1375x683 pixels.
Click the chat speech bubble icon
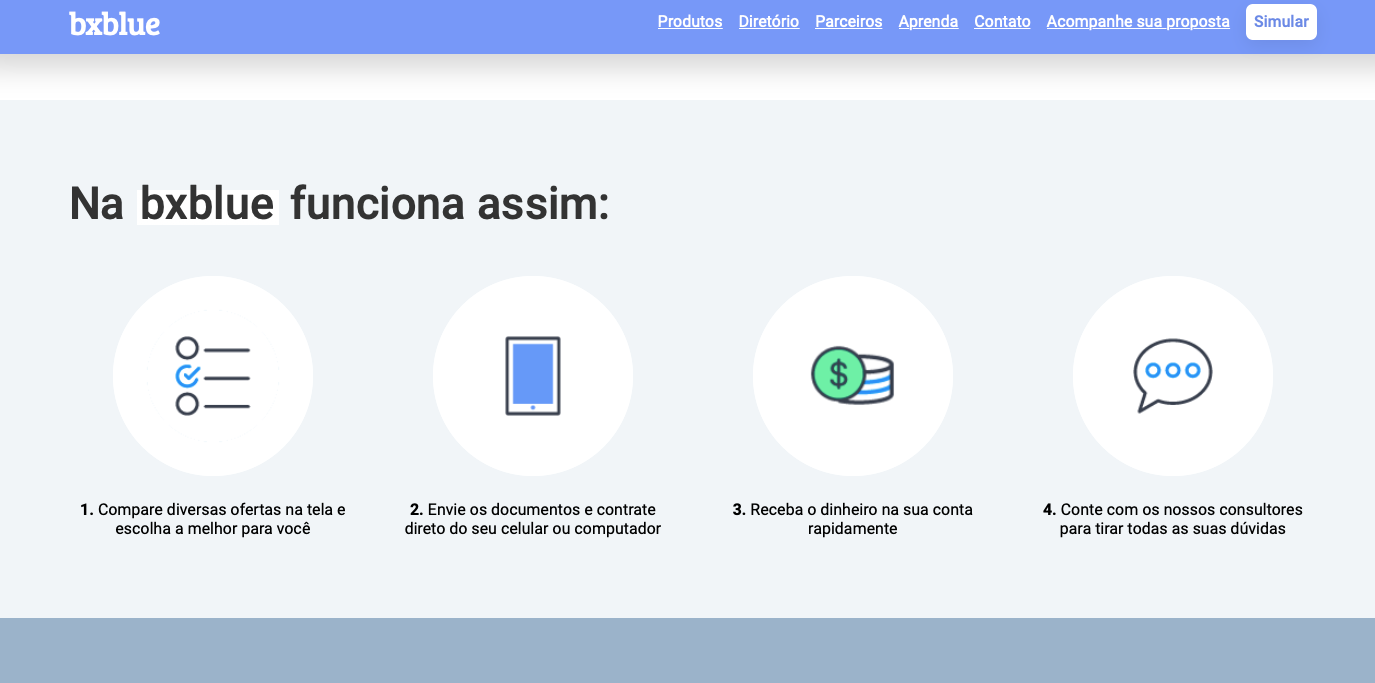(1173, 376)
